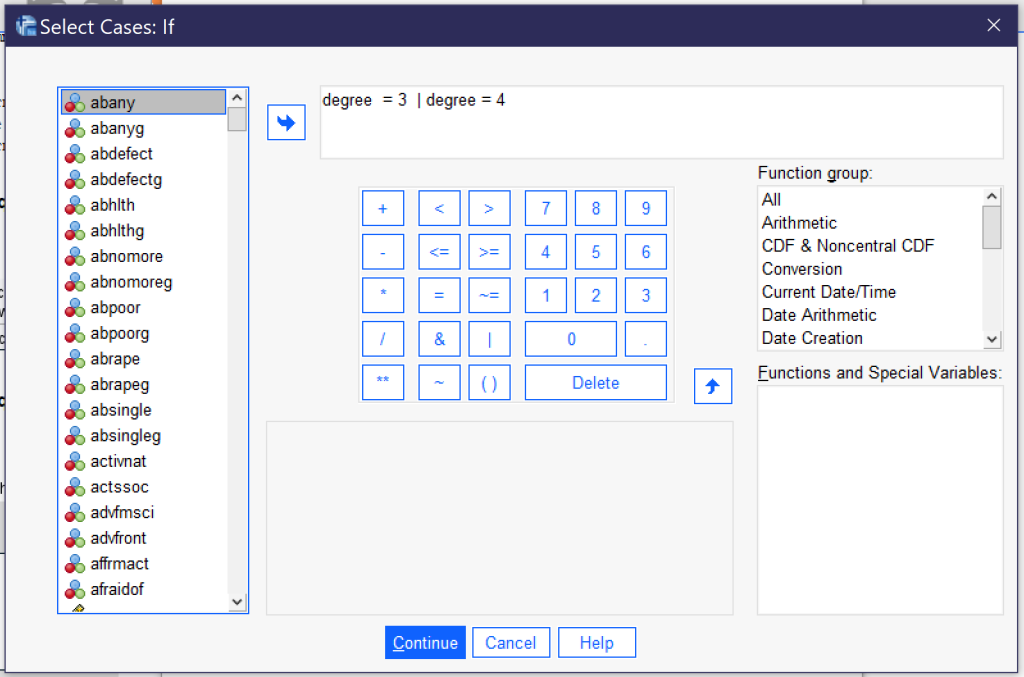This screenshot has width=1024, height=677.
Task: Click the exponent (**) operator key
Action: tap(383, 383)
